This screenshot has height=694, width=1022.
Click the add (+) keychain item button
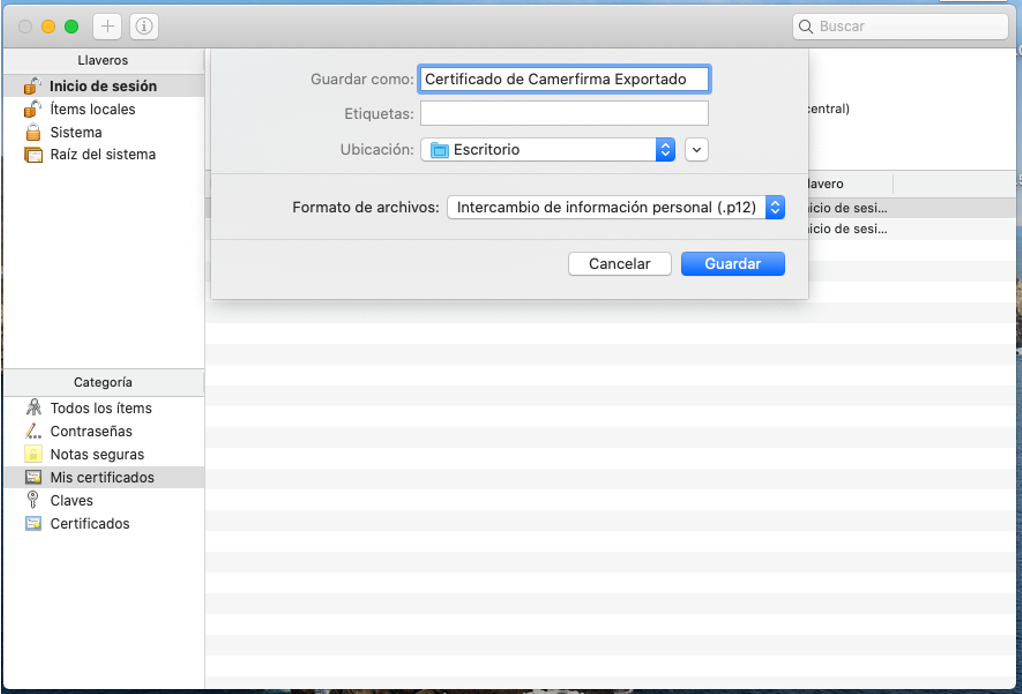[108, 26]
